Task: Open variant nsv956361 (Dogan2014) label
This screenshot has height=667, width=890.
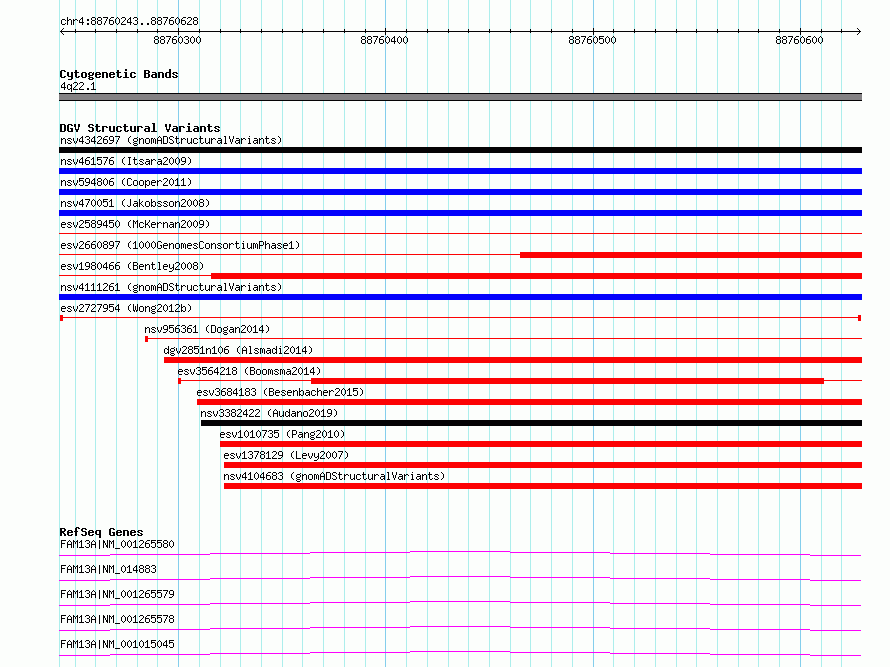Action: pos(207,329)
